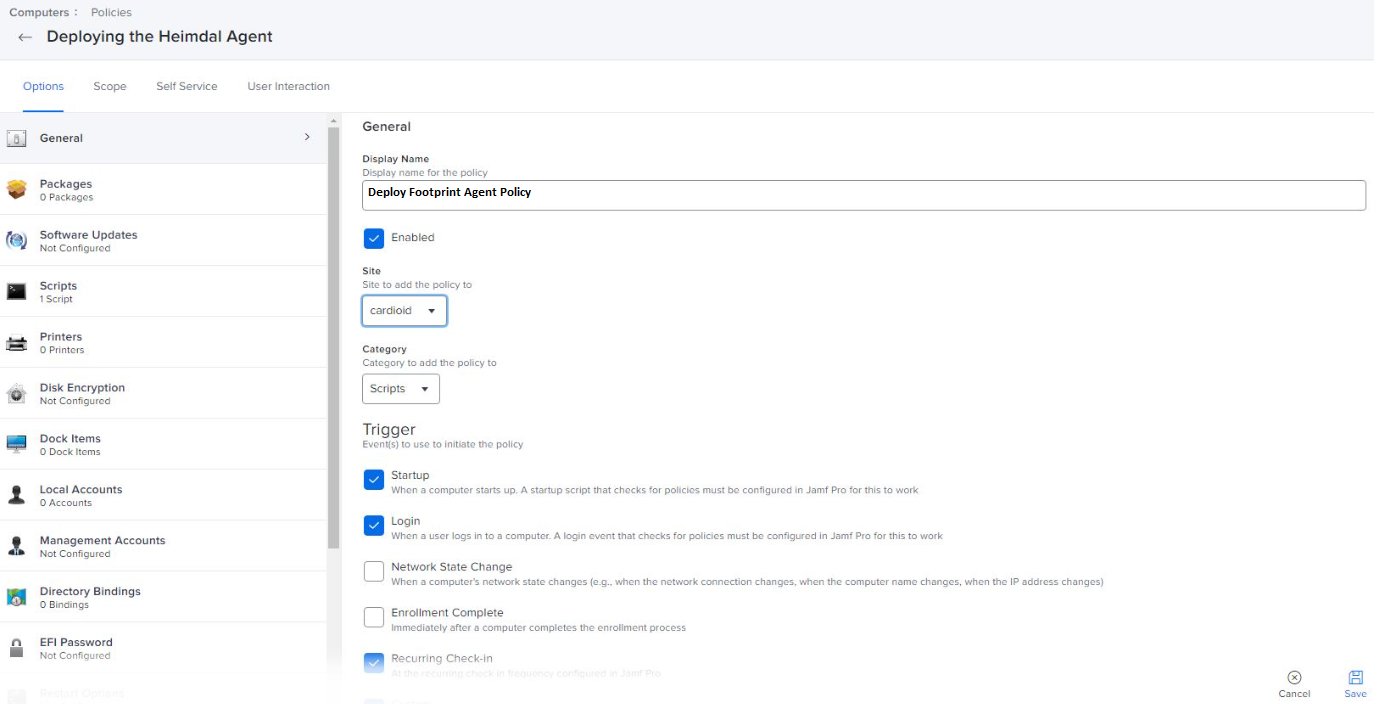This screenshot has width=1390, height=704.
Task: Click the Management Accounts icon
Action: click(17, 547)
